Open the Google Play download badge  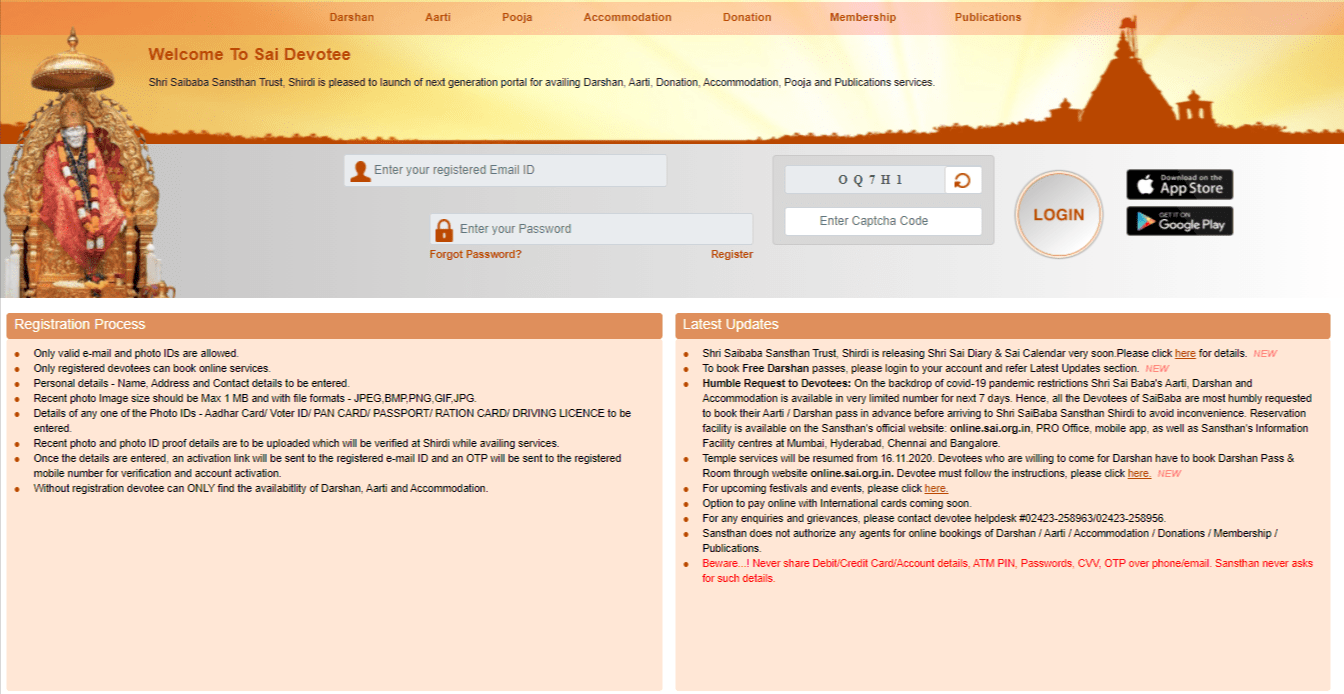pyautogui.click(x=1179, y=221)
